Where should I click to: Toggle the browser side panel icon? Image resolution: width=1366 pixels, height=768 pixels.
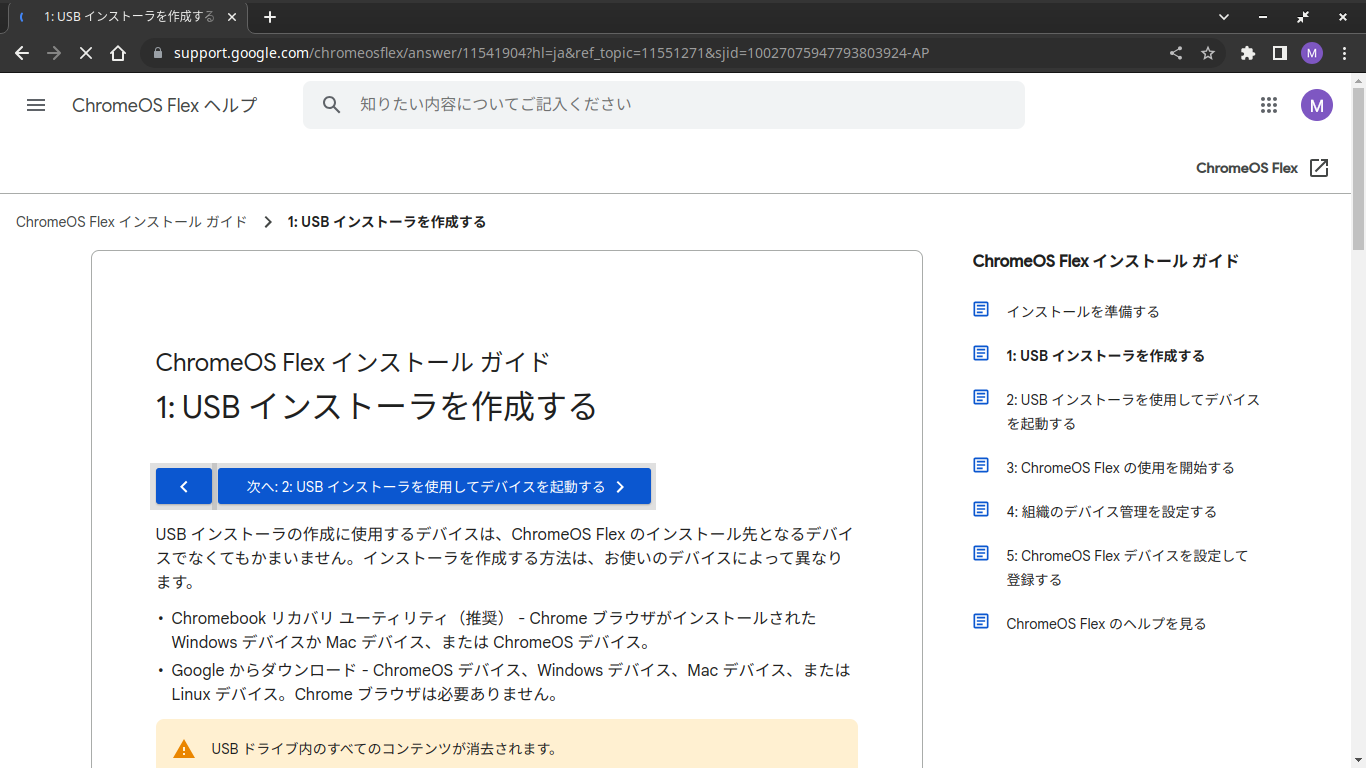point(1279,53)
